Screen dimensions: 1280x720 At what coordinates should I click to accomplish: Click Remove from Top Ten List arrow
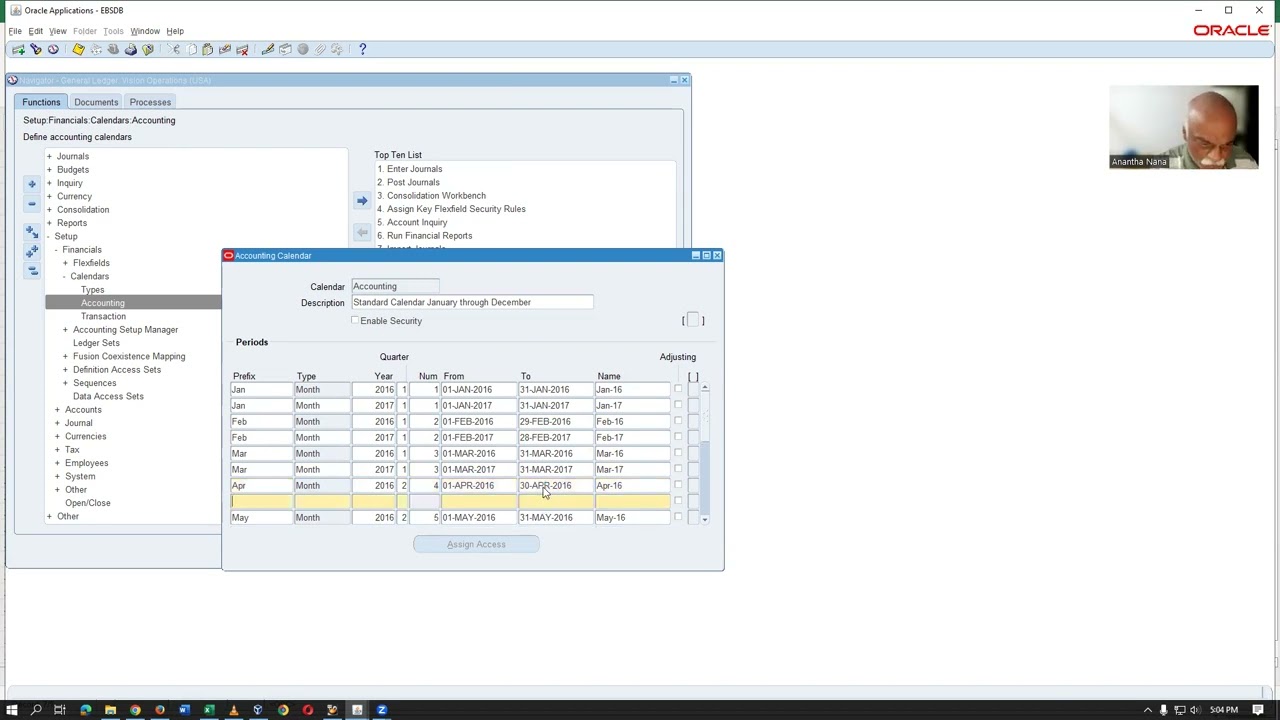362,232
